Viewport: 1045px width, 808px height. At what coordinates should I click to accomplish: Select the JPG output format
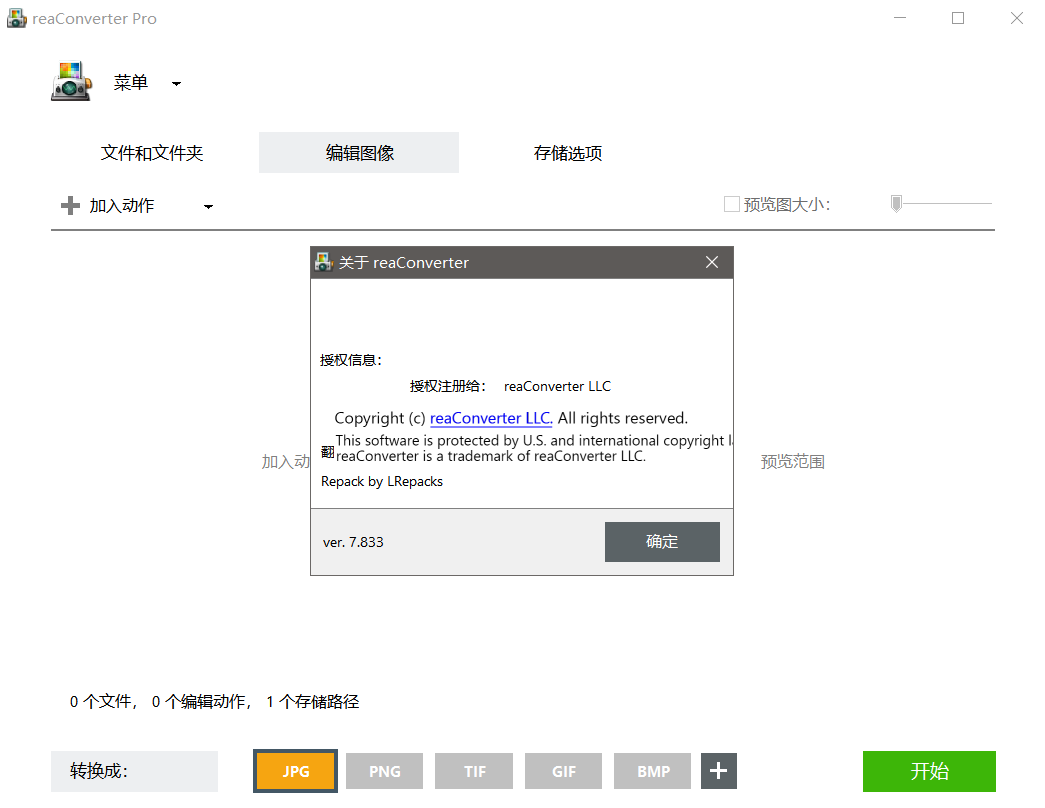tap(294, 771)
